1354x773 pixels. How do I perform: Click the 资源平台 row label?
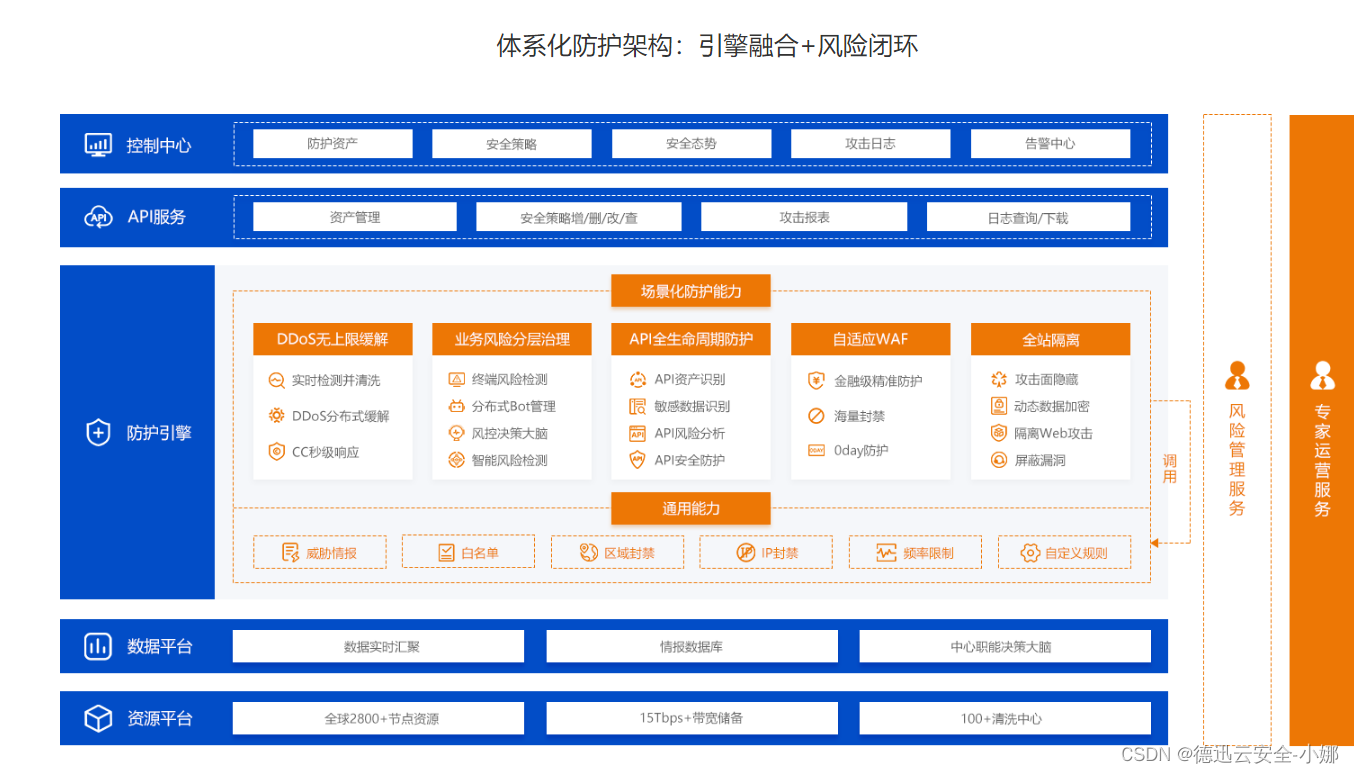[159, 718]
